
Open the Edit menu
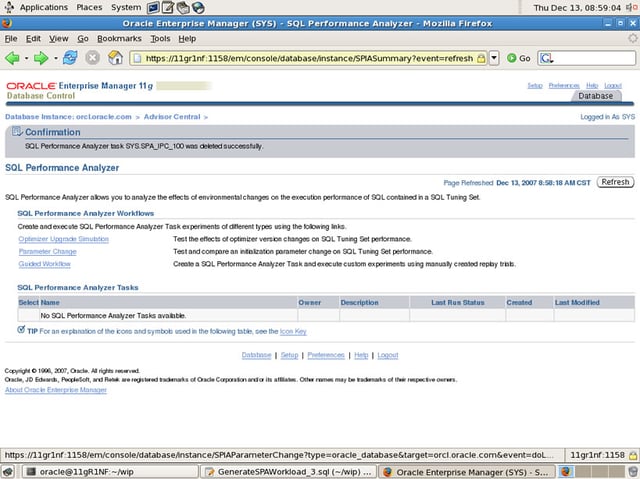(33, 38)
